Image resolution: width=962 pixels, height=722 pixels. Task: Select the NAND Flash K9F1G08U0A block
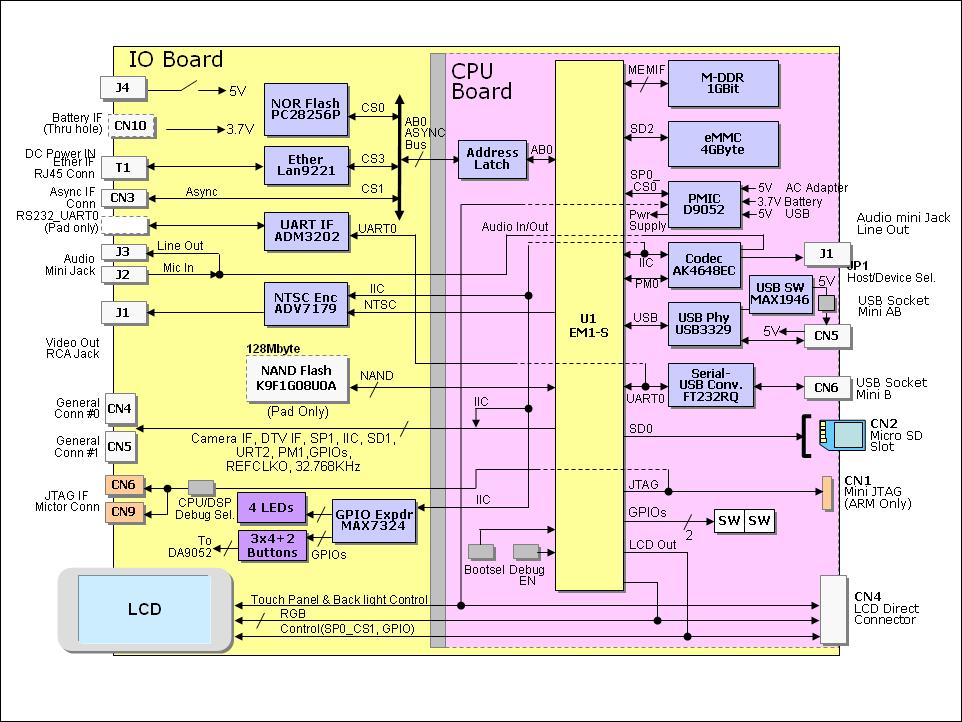pos(298,378)
